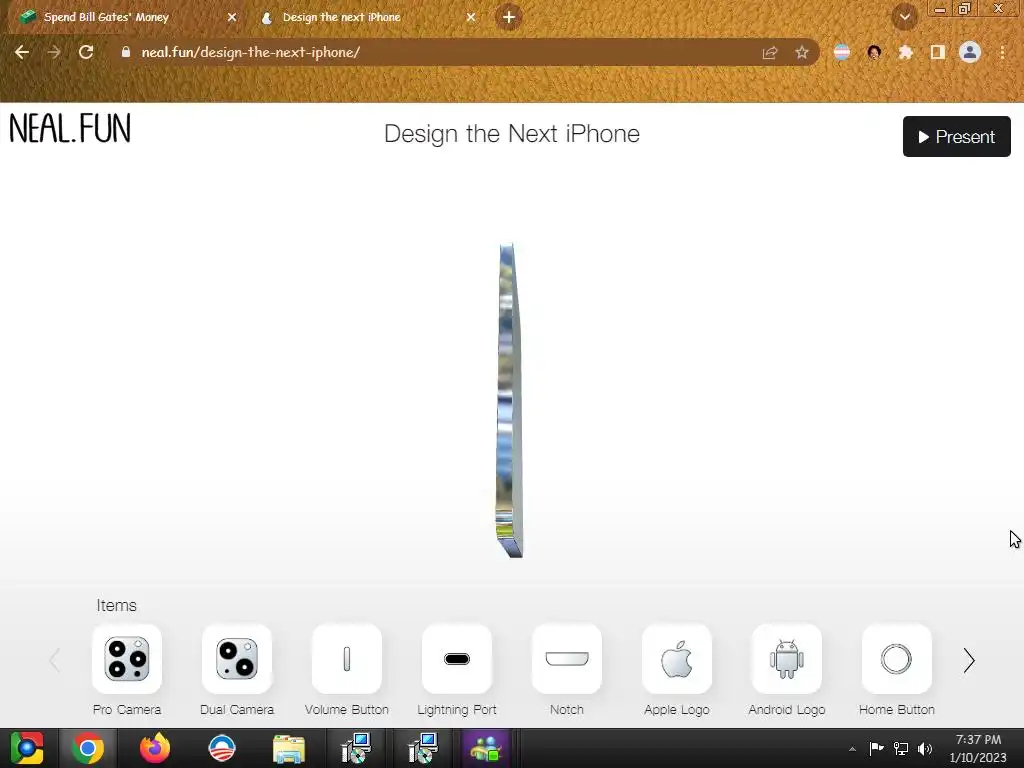This screenshot has width=1024, height=768.
Task: Close the Spend Bill Gates' Money tab
Action: [232, 18]
